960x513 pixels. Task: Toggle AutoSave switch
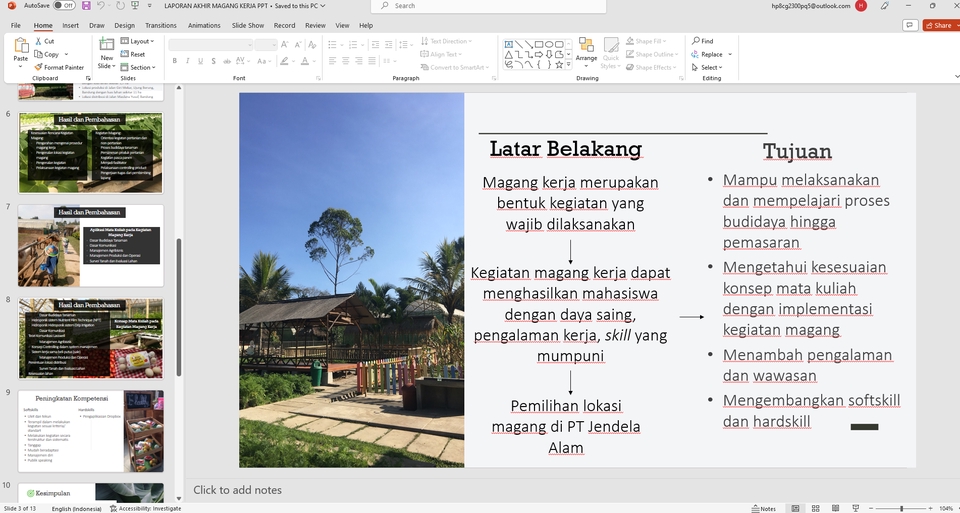tap(64, 6)
